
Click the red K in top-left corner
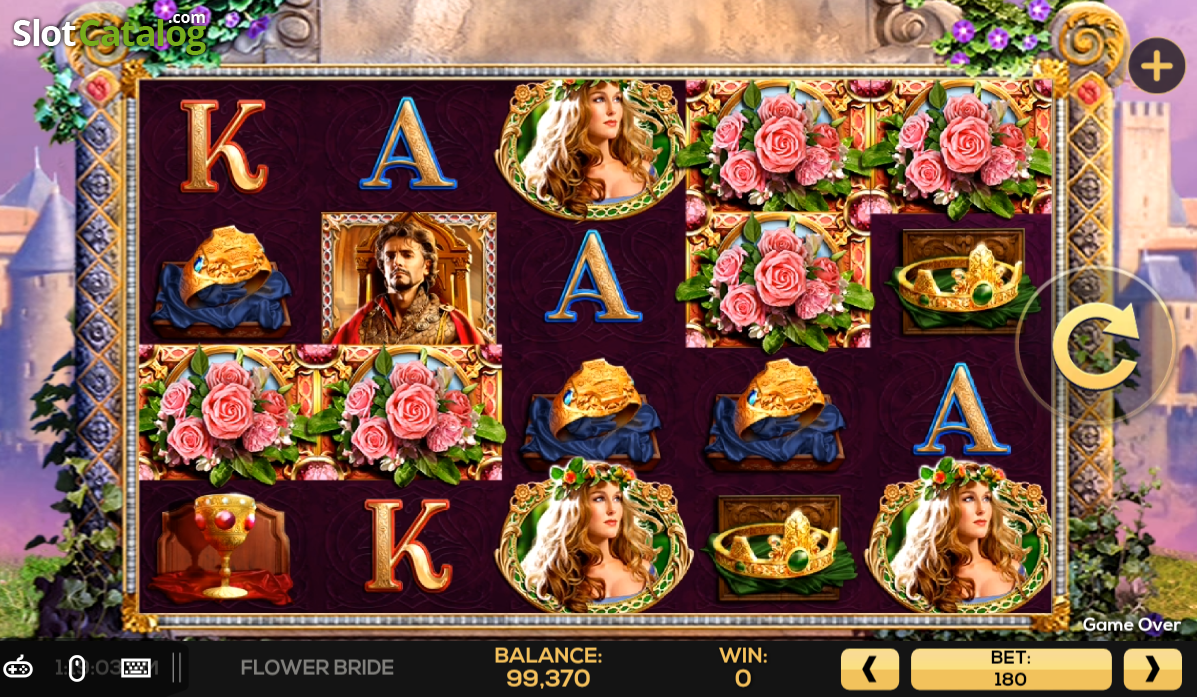click(x=224, y=145)
